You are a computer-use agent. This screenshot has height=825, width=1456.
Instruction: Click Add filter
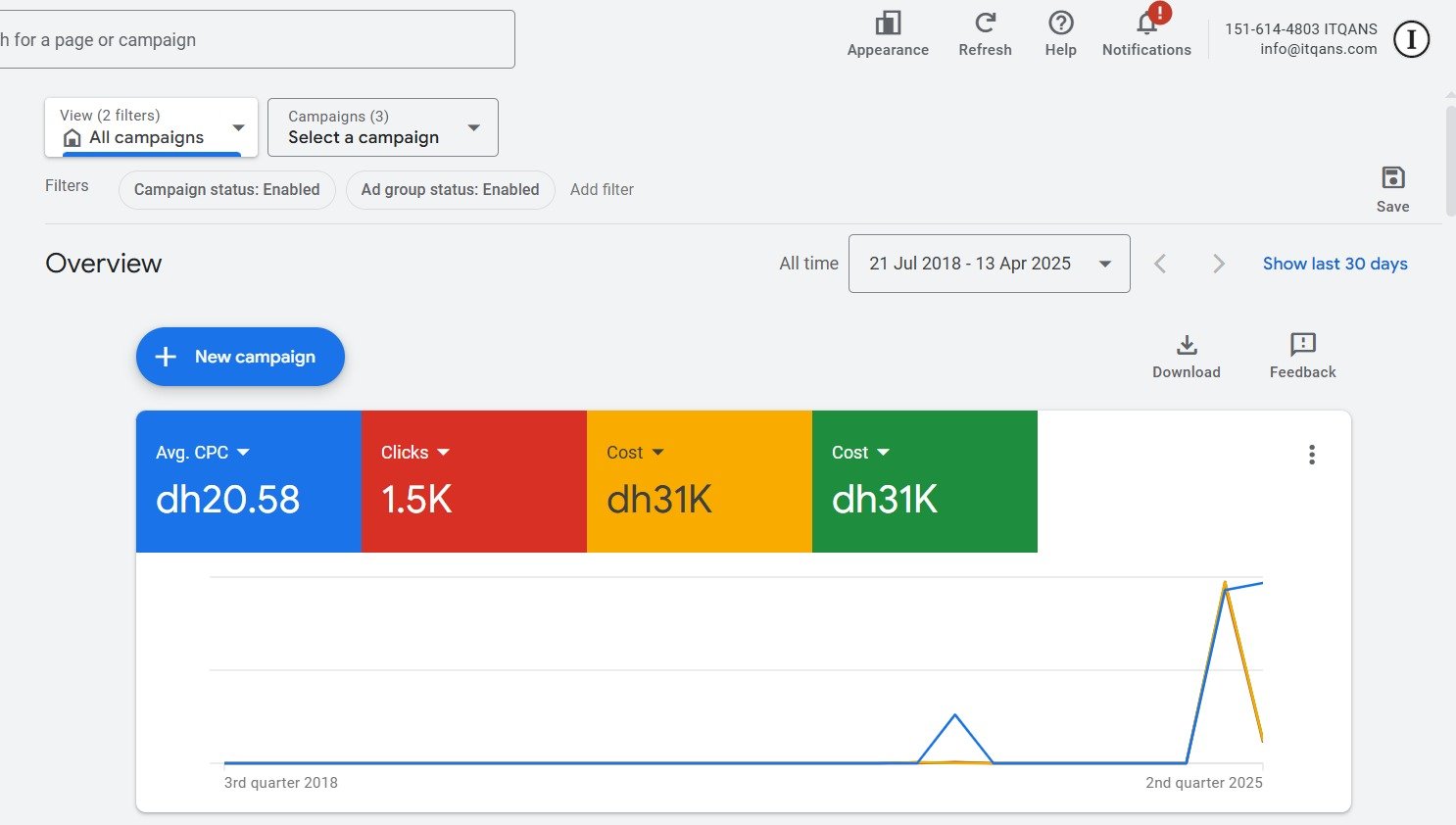(602, 190)
